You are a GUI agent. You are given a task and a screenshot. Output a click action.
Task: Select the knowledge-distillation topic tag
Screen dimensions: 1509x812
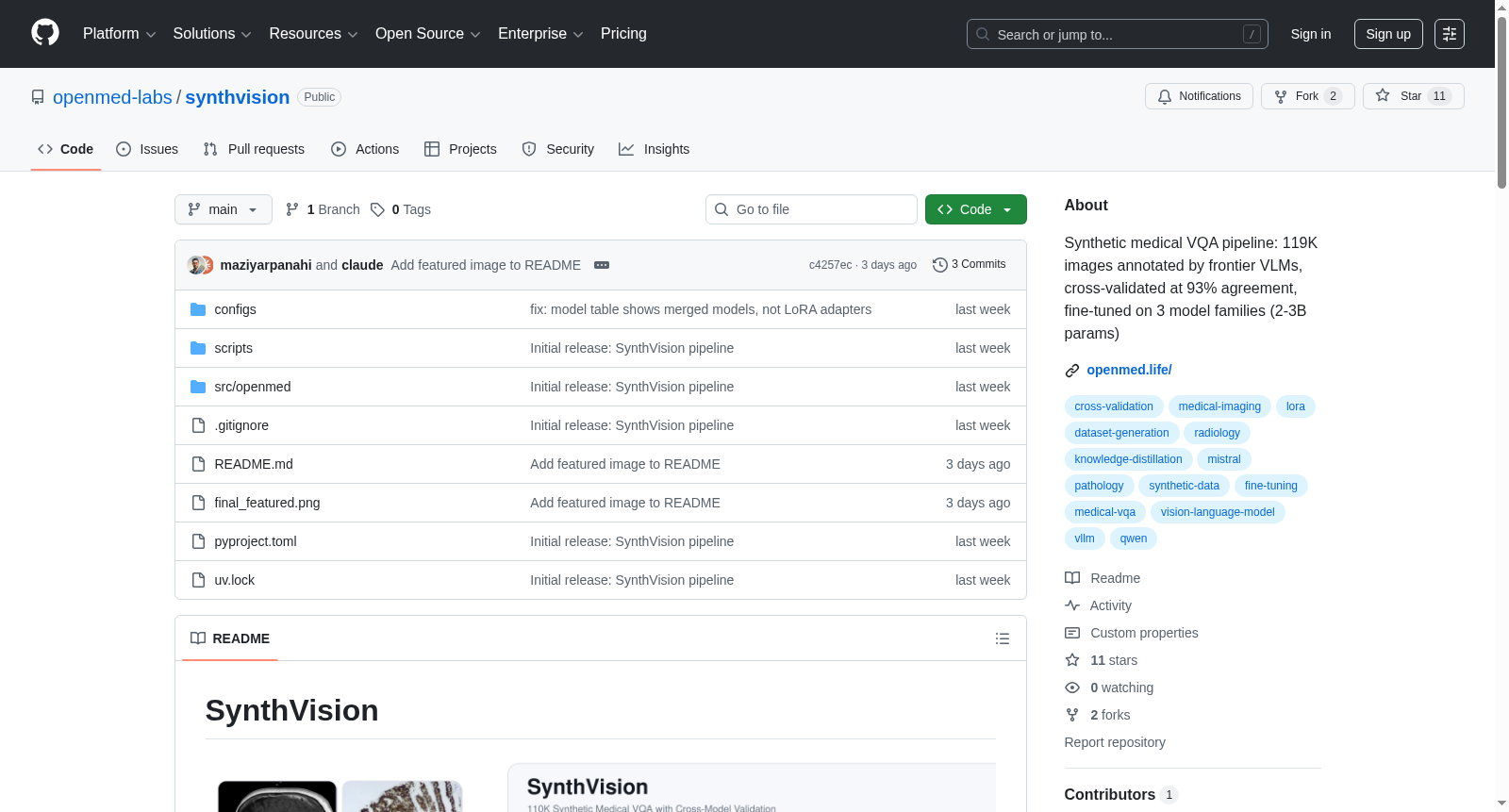pos(1128,459)
